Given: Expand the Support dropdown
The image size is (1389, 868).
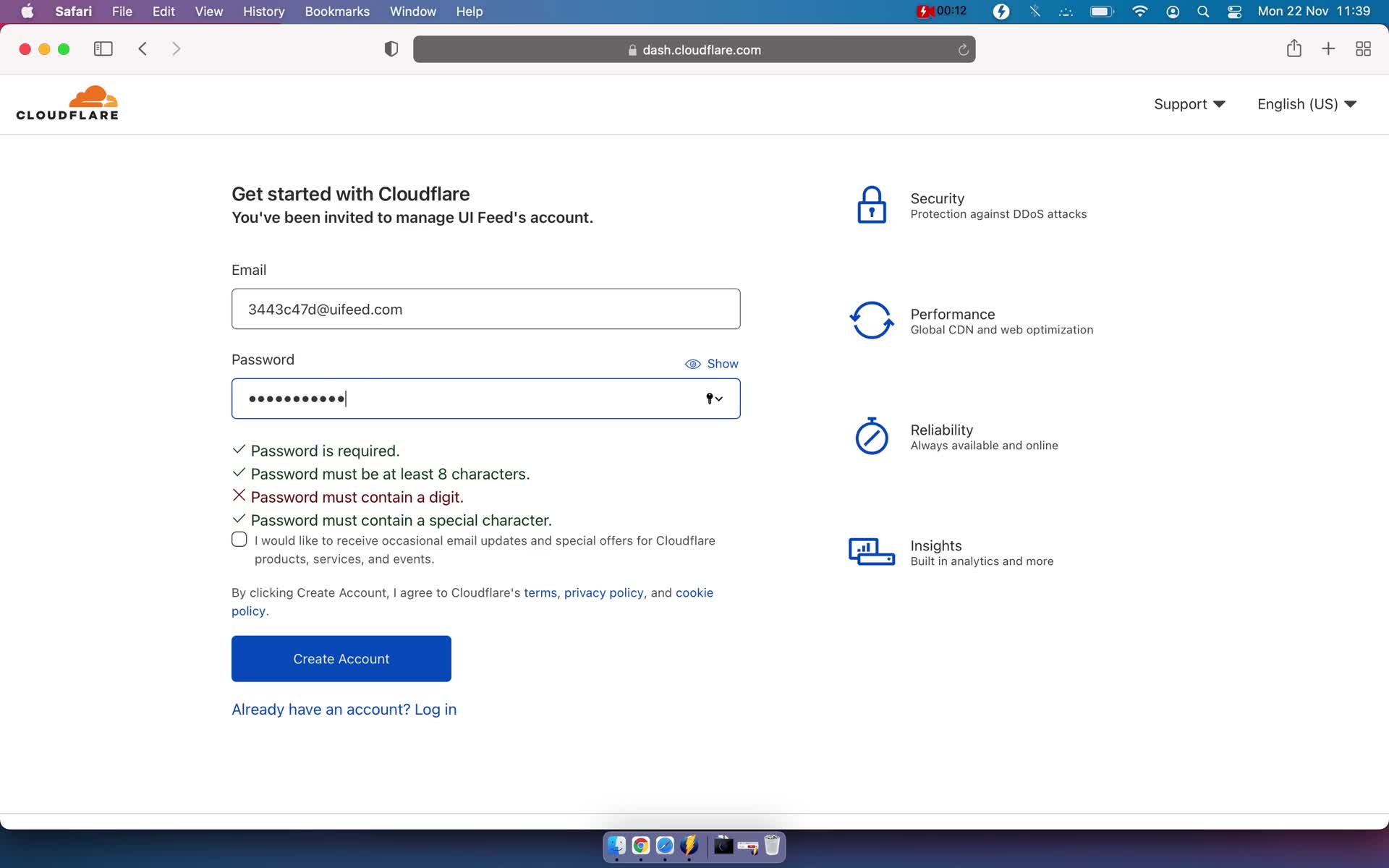Looking at the screenshot, I should click(1189, 104).
